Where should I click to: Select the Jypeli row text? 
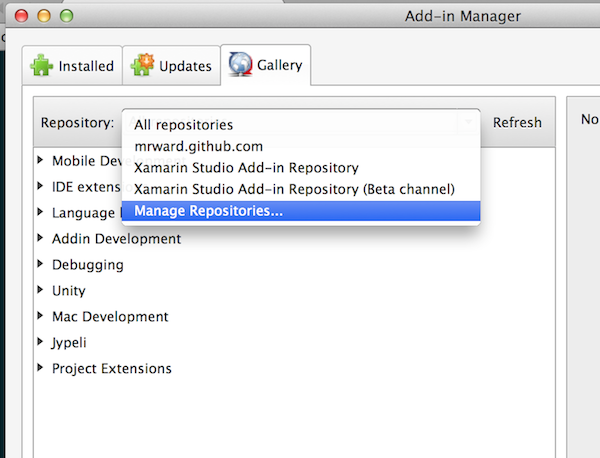point(69,343)
